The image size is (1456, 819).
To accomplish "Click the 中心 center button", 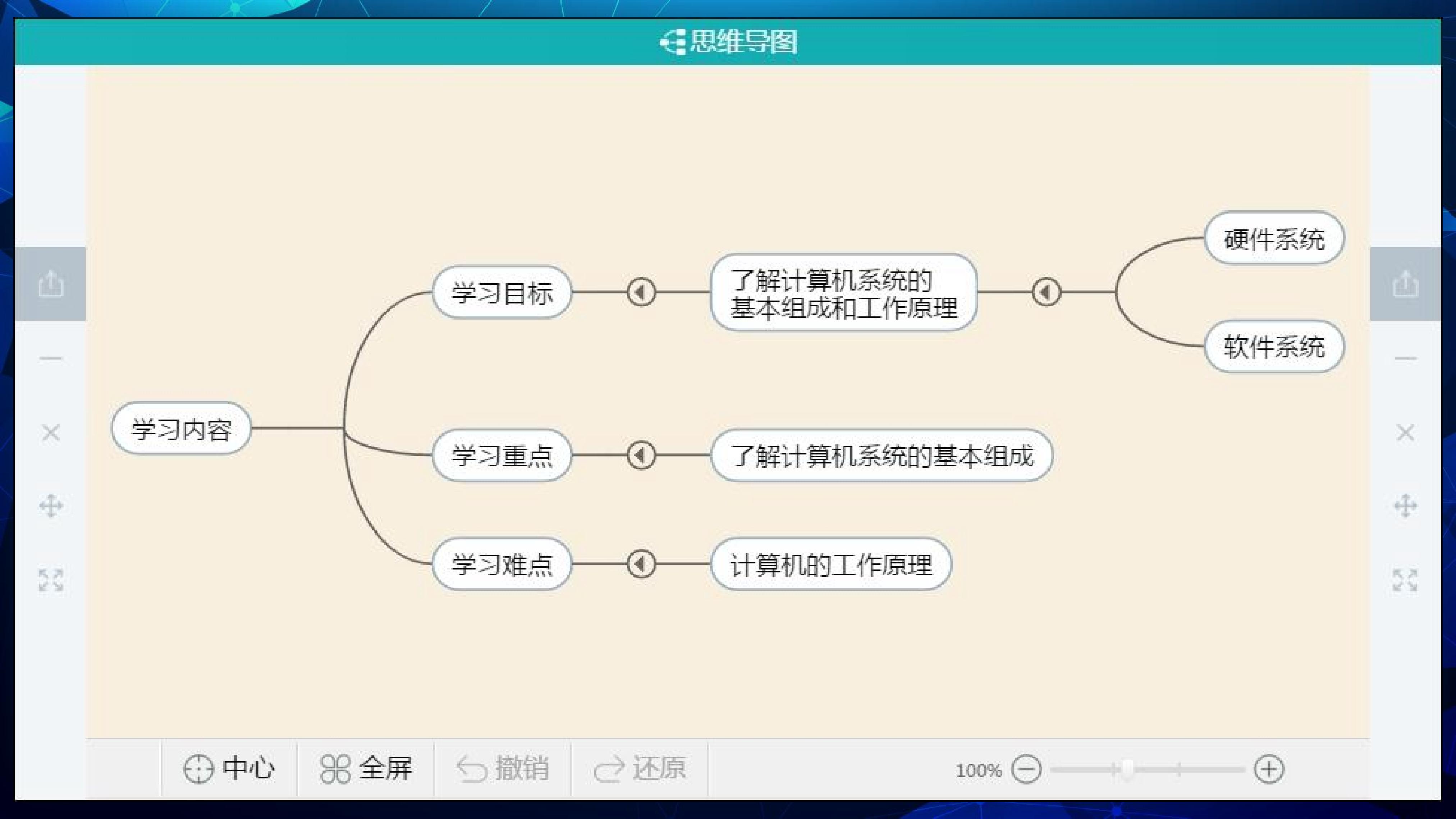I will pyautogui.click(x=229, y=769).
